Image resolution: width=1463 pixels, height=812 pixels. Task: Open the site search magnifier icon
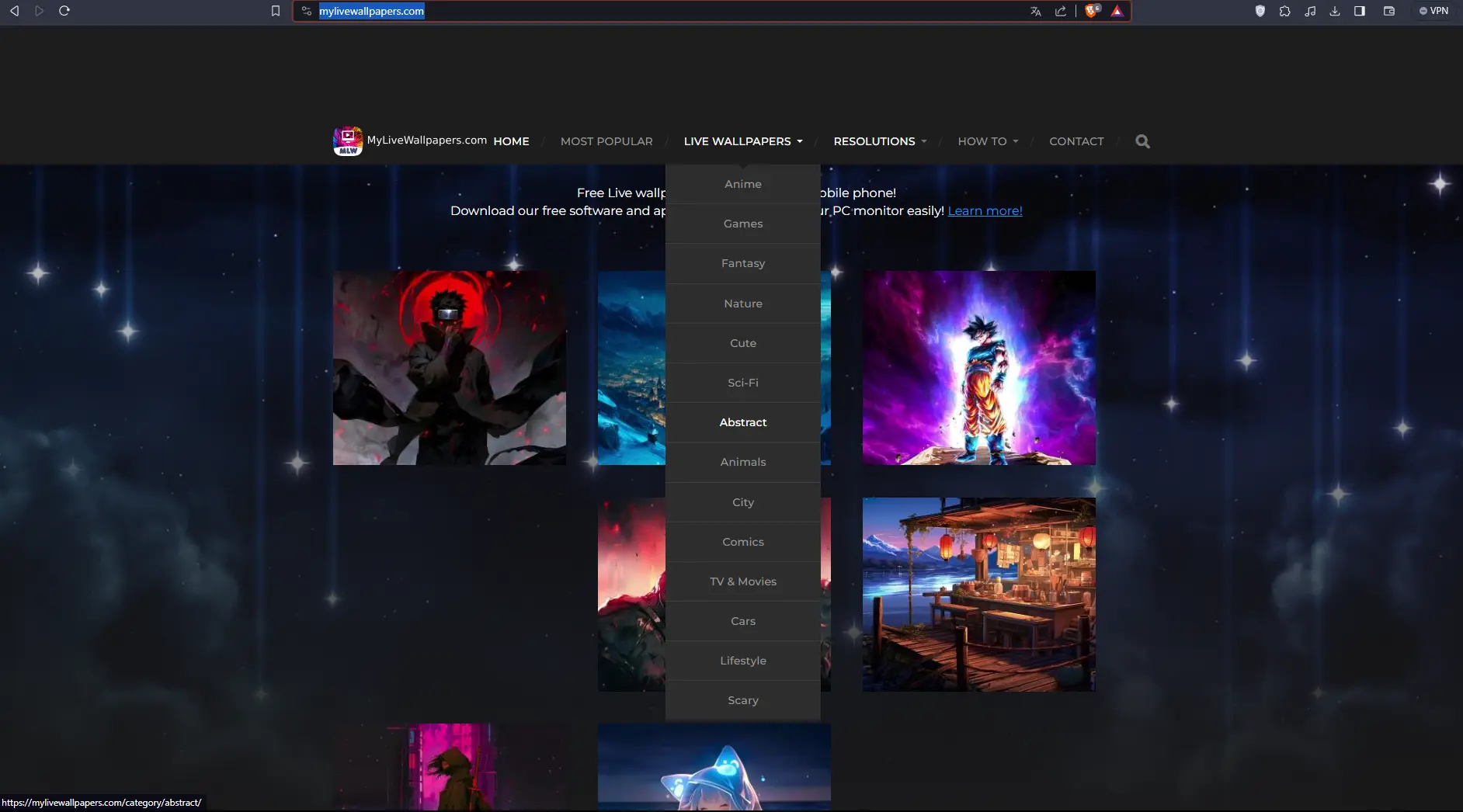[x=1142, y=141]
